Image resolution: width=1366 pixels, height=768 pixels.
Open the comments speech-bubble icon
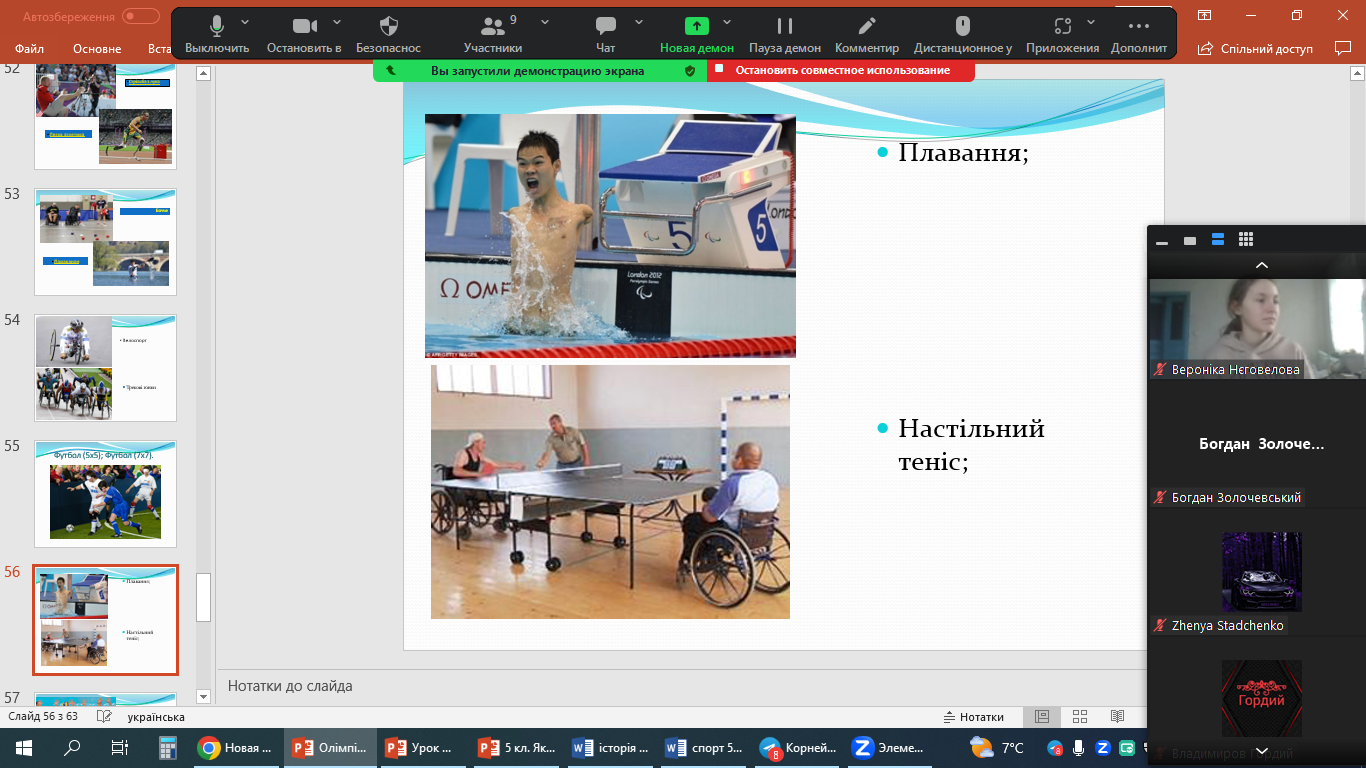[x=1342, y=47]
